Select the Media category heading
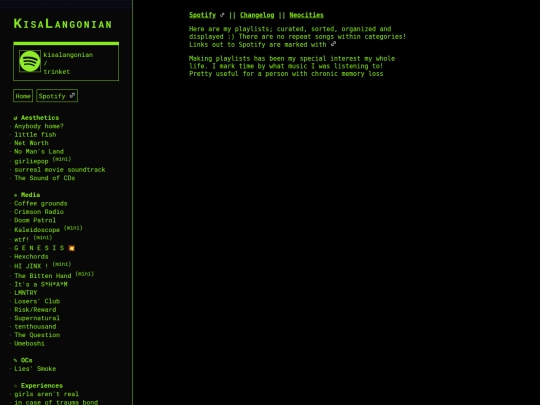The image size is (540, 405). coord(30,195)
